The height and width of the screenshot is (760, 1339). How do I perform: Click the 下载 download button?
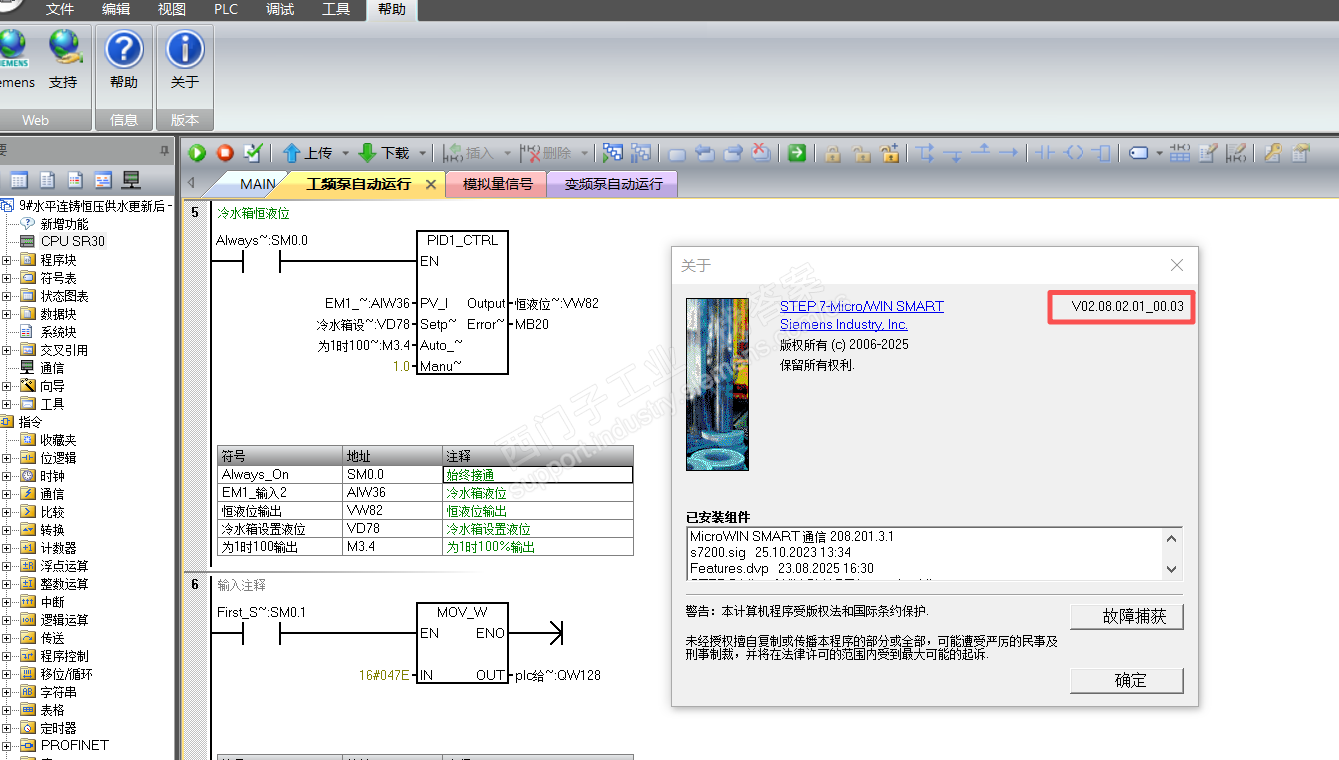(x=384, y=153)
